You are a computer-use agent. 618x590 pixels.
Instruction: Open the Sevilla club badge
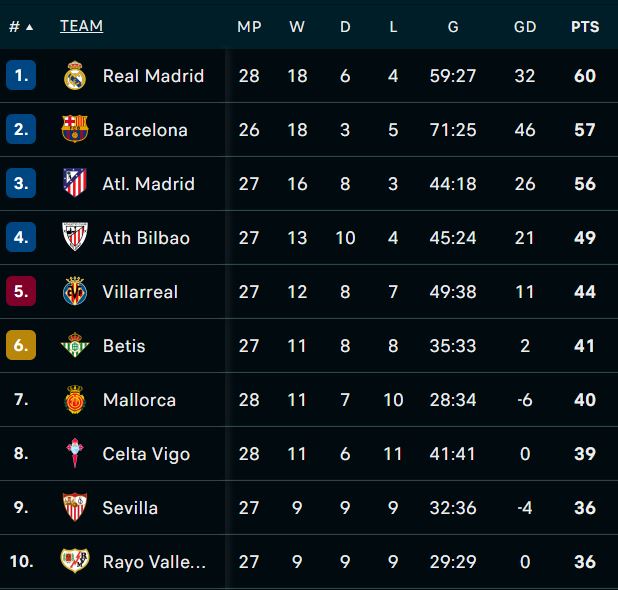[75, 507]
